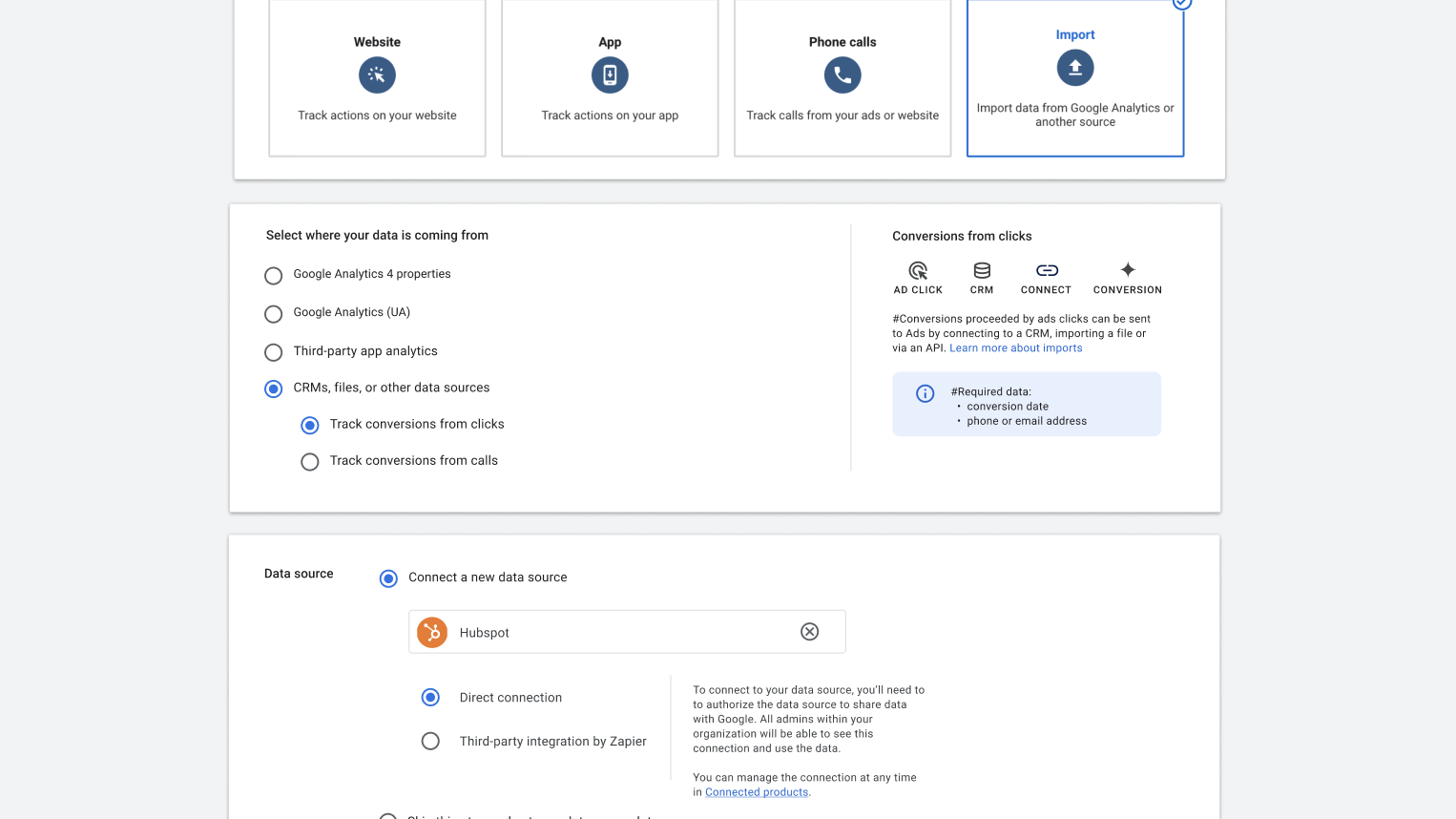Click the Website cursor-click icon

coord(377,75)
